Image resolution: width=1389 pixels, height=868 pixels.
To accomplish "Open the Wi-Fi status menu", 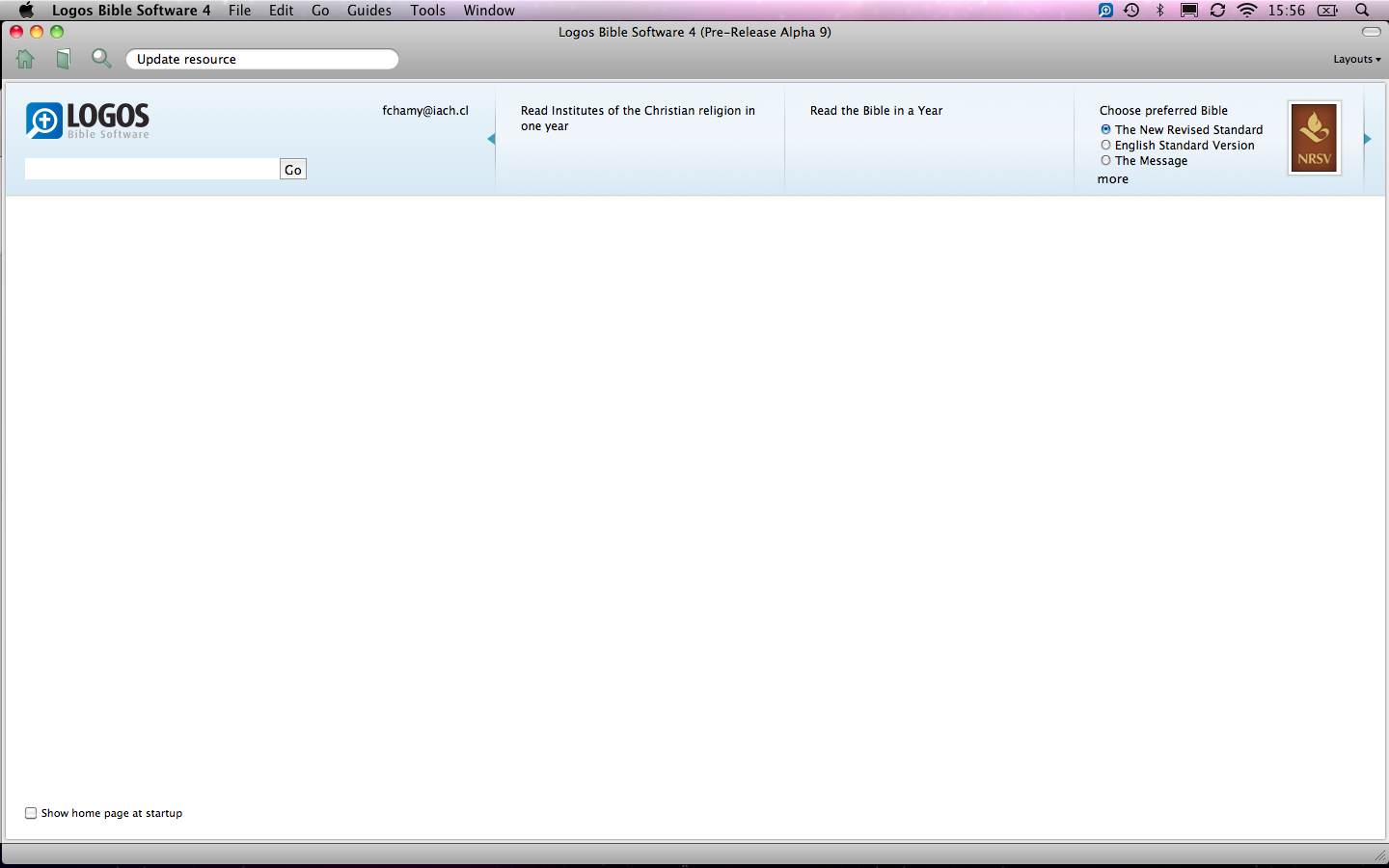I will click(x=1247, y=11).
